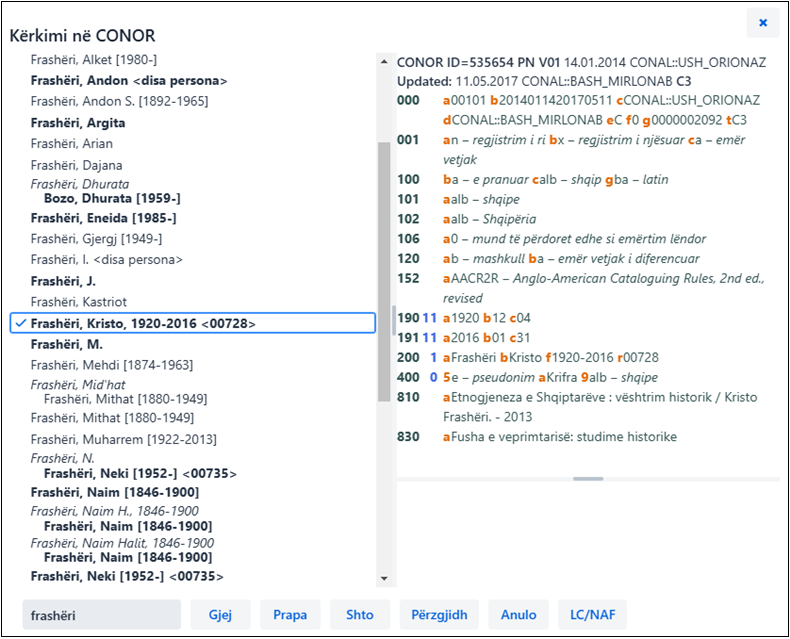Click field 190 with a1920
This screenshot has width=790, height=639.
coord(464,318)
